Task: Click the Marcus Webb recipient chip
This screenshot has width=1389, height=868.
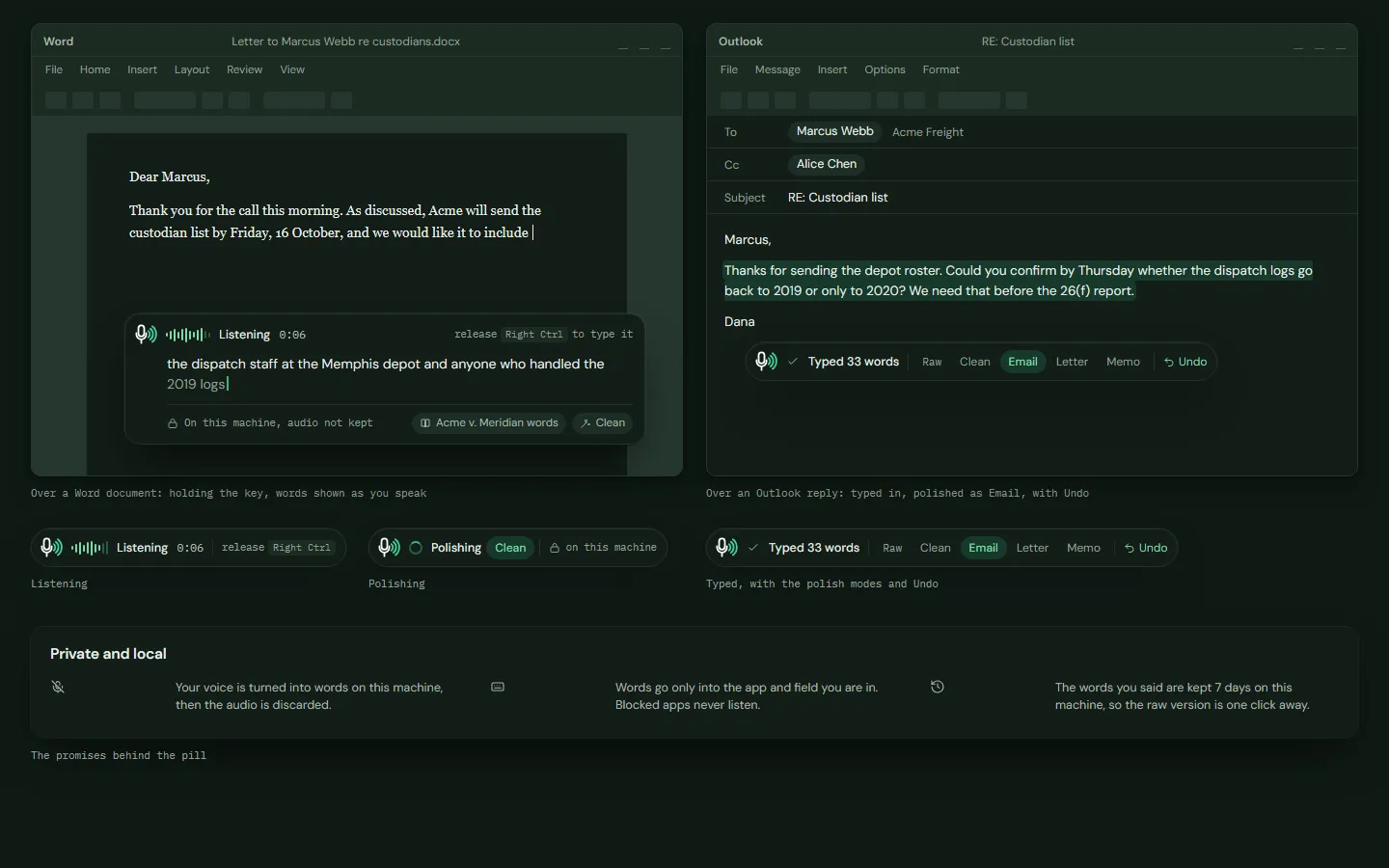Action: click(x=834, y=131)
